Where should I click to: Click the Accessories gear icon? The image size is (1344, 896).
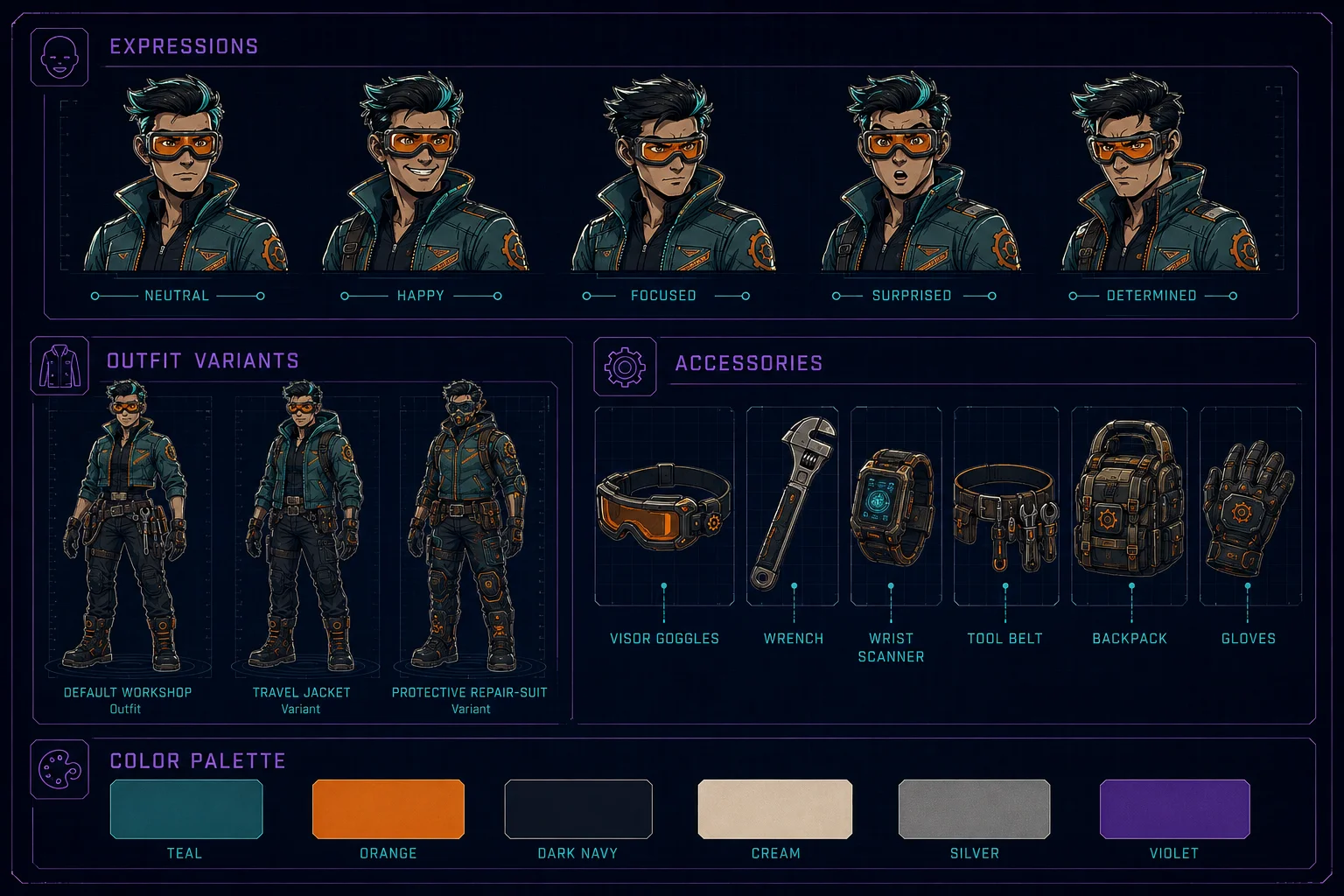[x=625, y=367]
